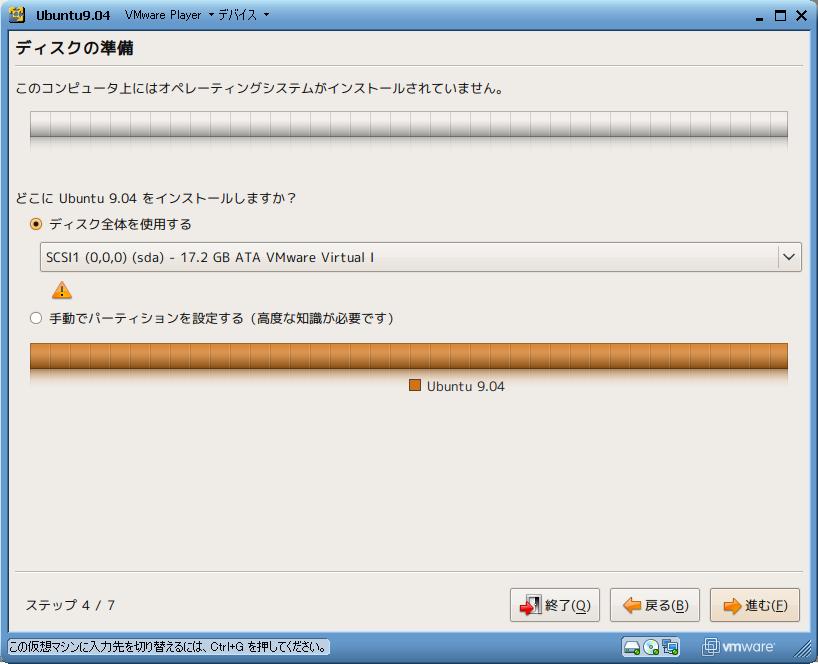This screenshot has height=664, width=818.
Task: Click the Ctrl+G input switch hint text
Action: 168,647
